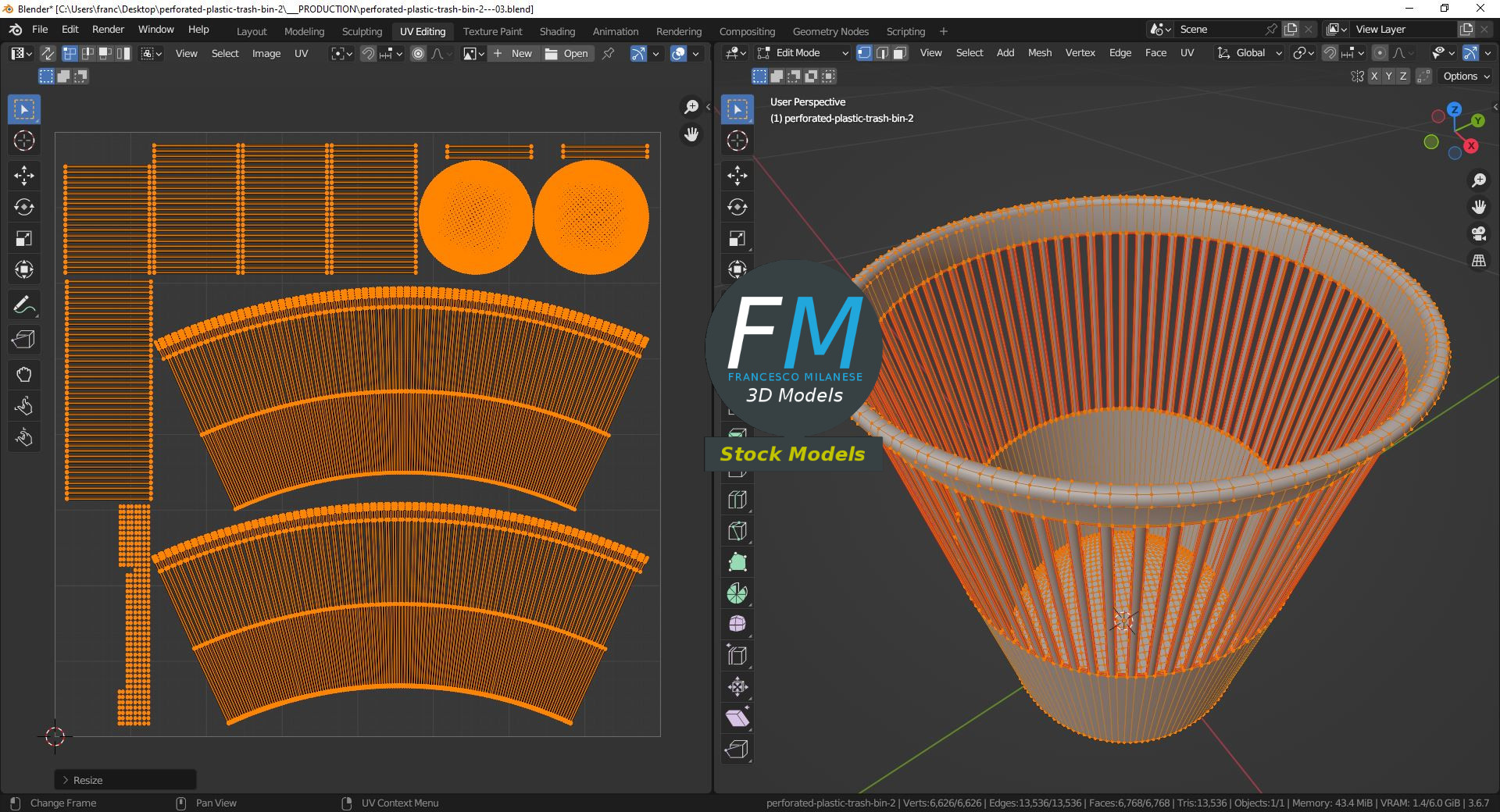Toggle snapping in 3D viewport header

click(1330, 53)
